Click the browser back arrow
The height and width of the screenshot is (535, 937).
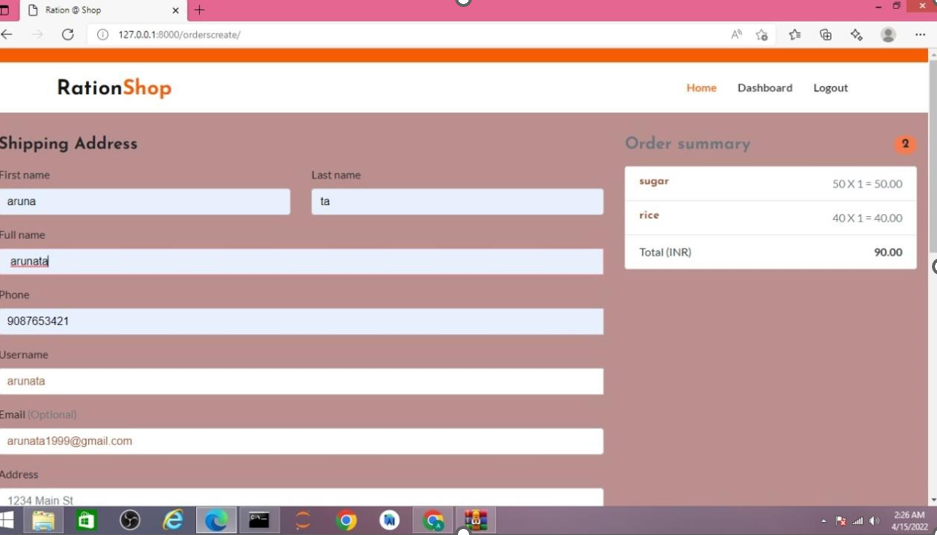pos(8,34)
